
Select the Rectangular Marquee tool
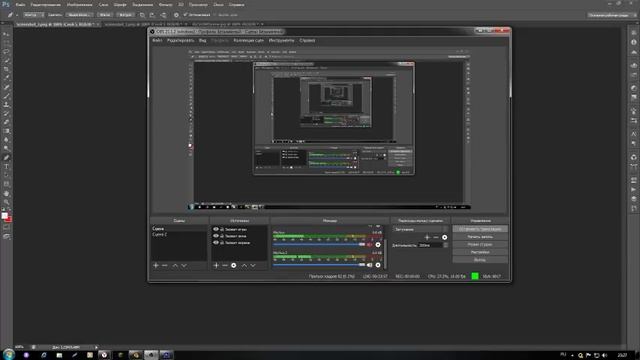(x=6, y=43)
